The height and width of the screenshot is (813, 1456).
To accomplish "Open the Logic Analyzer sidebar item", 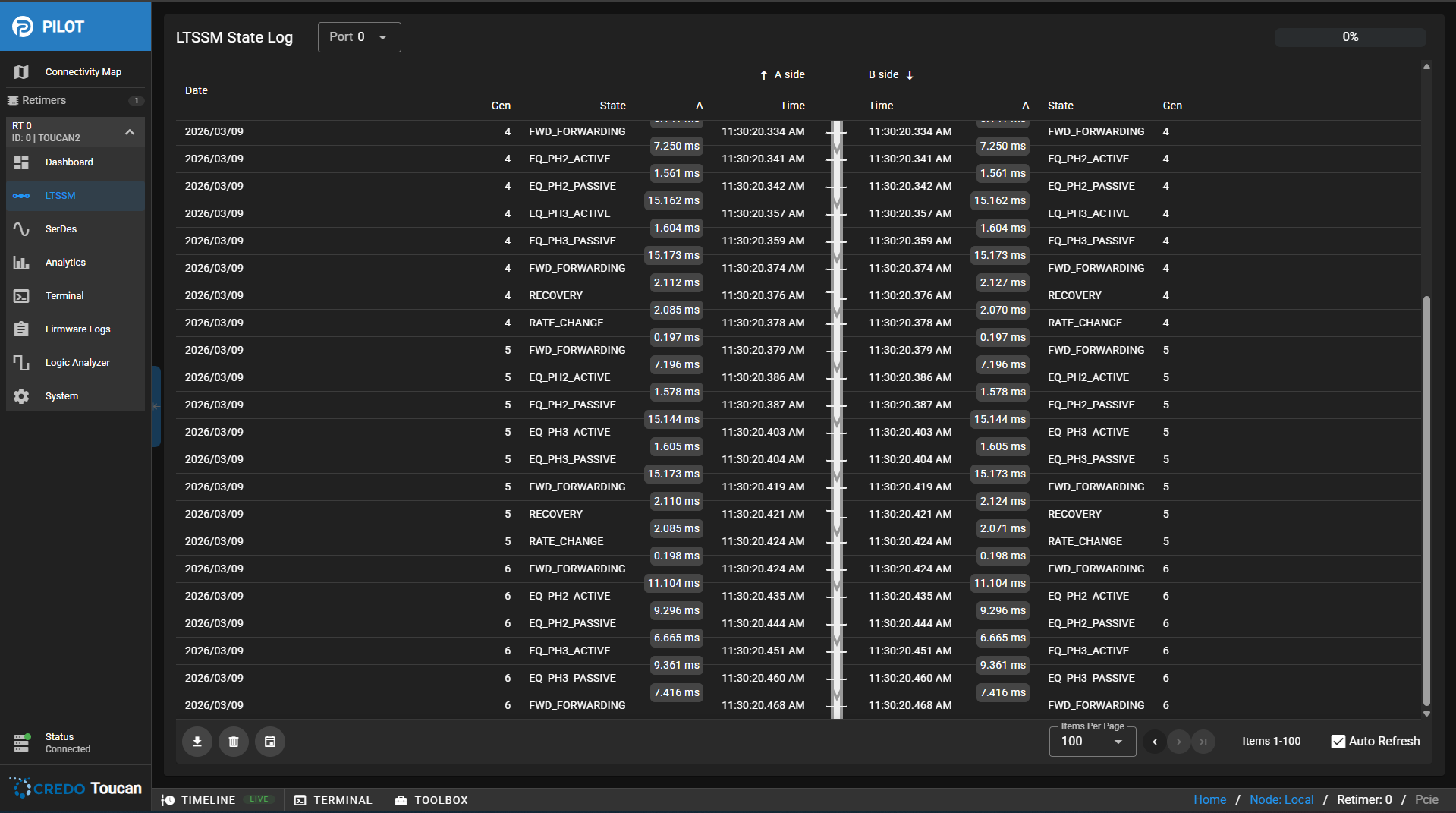I will pyautogui.click(x=77, y=363).
